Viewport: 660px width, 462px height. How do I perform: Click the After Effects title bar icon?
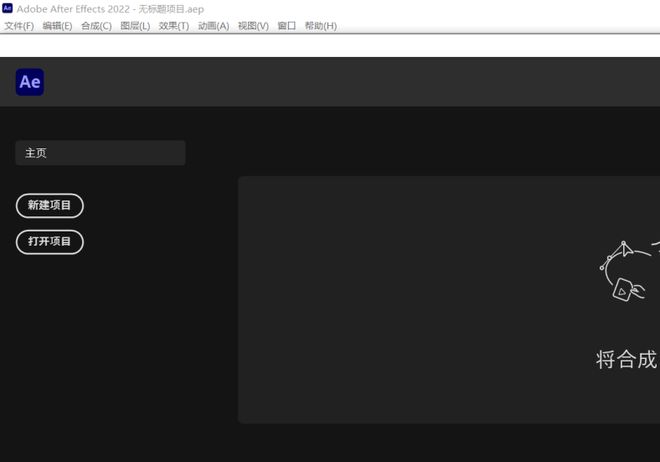point(8,8)
